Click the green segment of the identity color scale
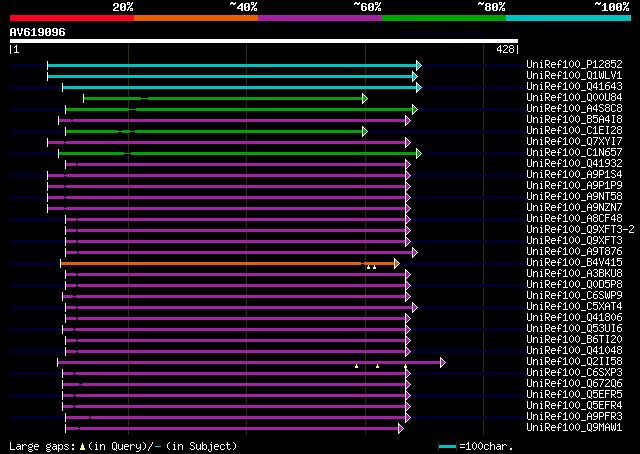Screen dimensions: 640x454 click(x=444, y=18)
